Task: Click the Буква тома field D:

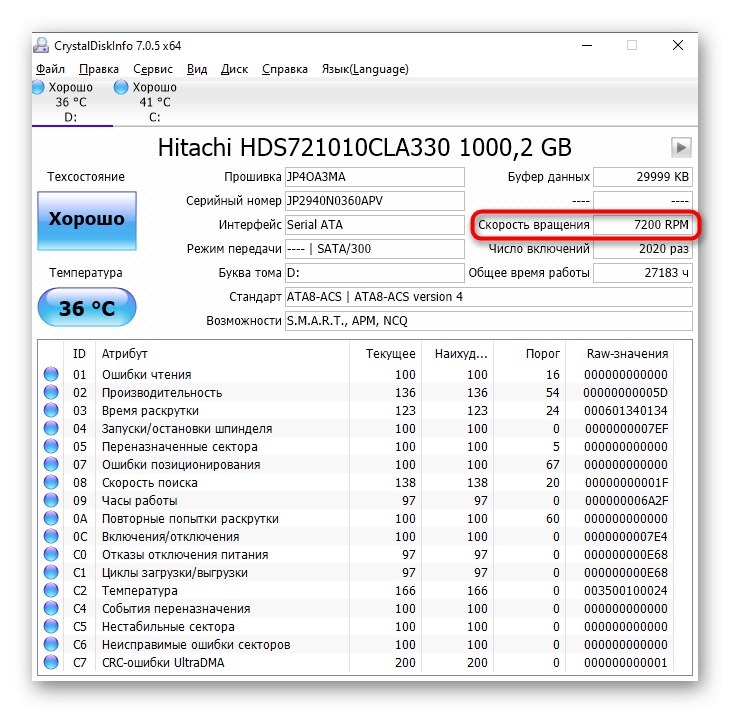Action: tap(374, 273)
